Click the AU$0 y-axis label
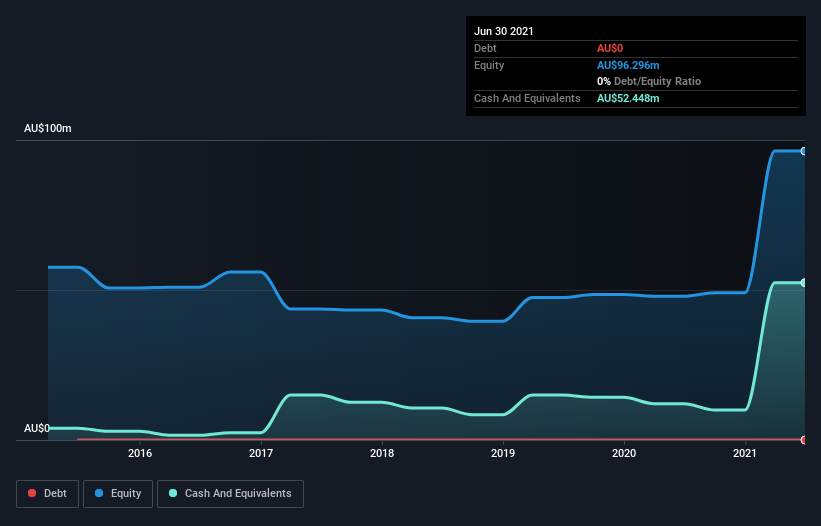Screen dimensions: 821x526 [x=37, y=428]
